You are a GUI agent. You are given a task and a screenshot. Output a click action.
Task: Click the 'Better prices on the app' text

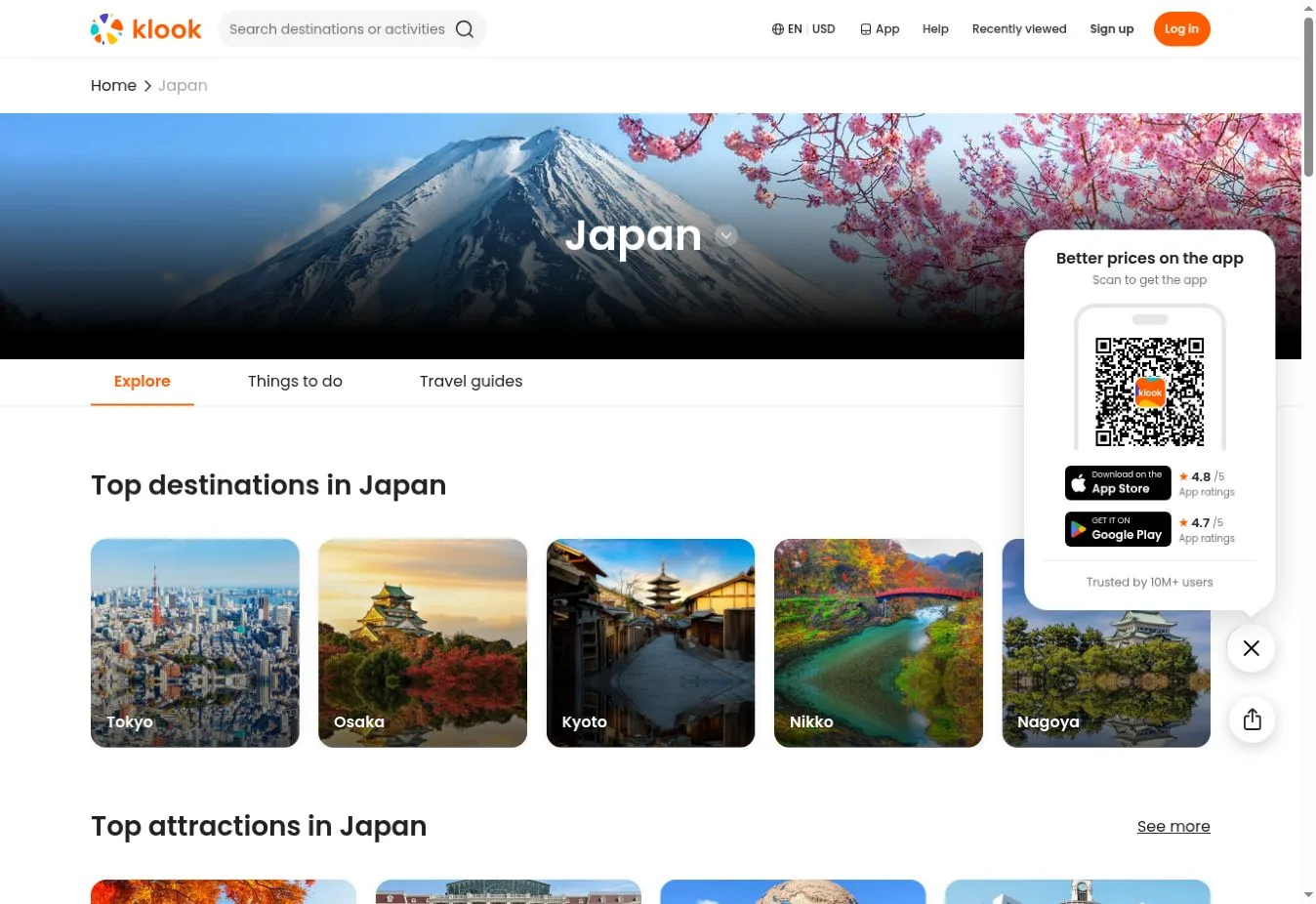(1150, 258)
